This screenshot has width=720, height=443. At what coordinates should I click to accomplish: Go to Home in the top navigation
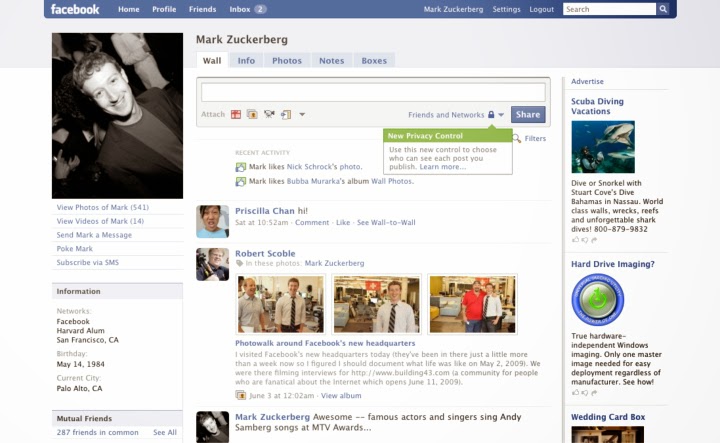[x=129, y=9]
